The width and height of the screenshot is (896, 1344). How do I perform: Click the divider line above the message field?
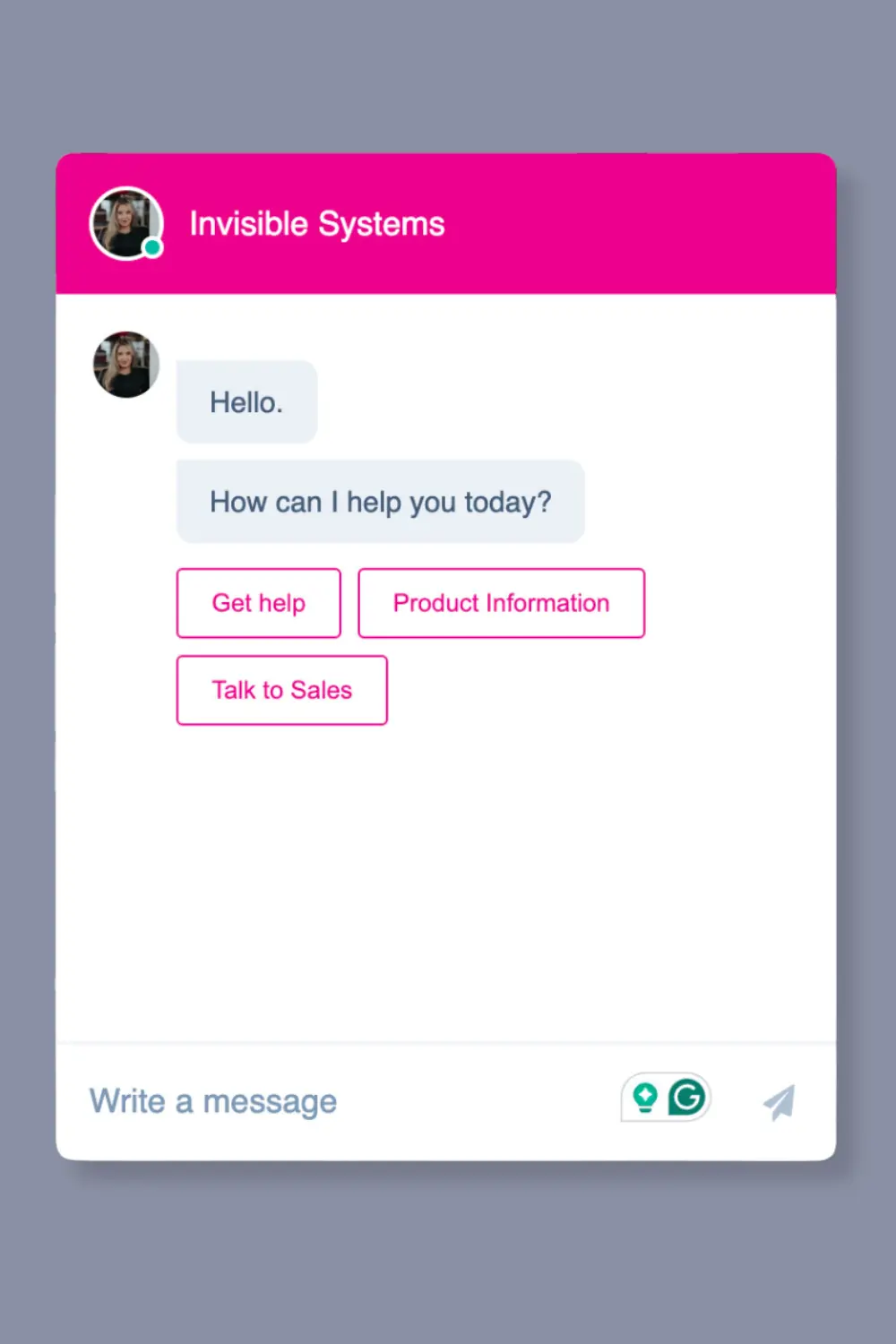(x=445, y=1043)
